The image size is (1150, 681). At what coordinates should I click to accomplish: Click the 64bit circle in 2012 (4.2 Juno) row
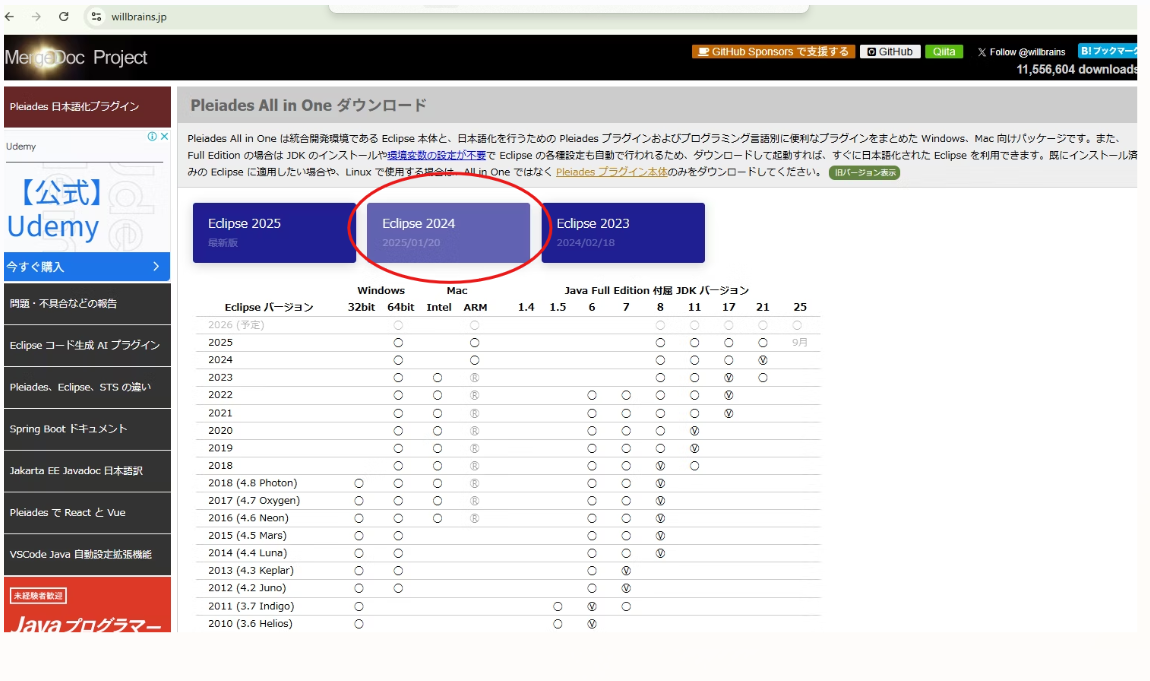[x=398, y=588]
